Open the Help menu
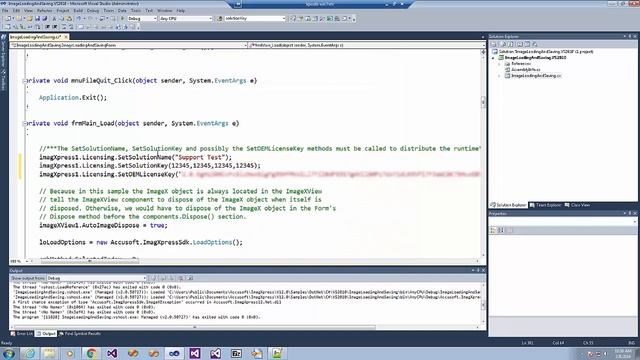This screenshot has height=360, width=640. point(180,11)
